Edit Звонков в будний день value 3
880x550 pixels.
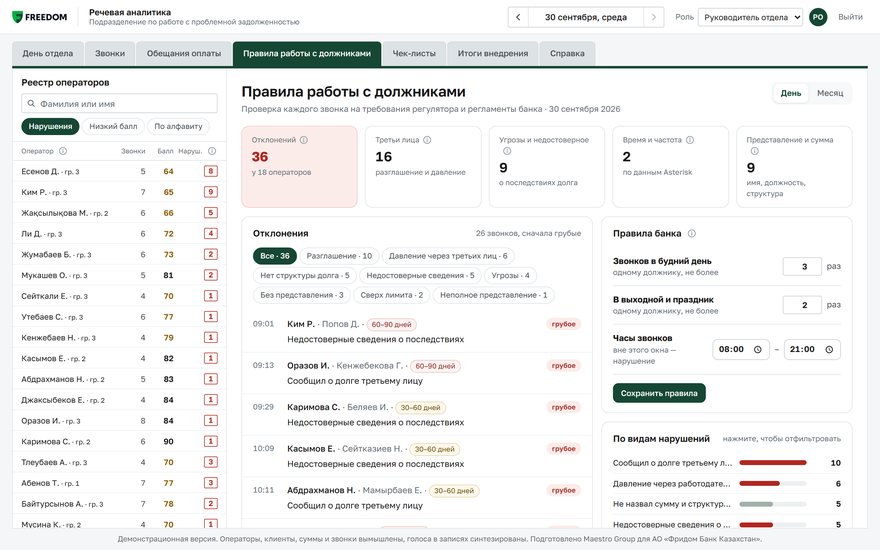pyautogui.click(x=802, y=267)
